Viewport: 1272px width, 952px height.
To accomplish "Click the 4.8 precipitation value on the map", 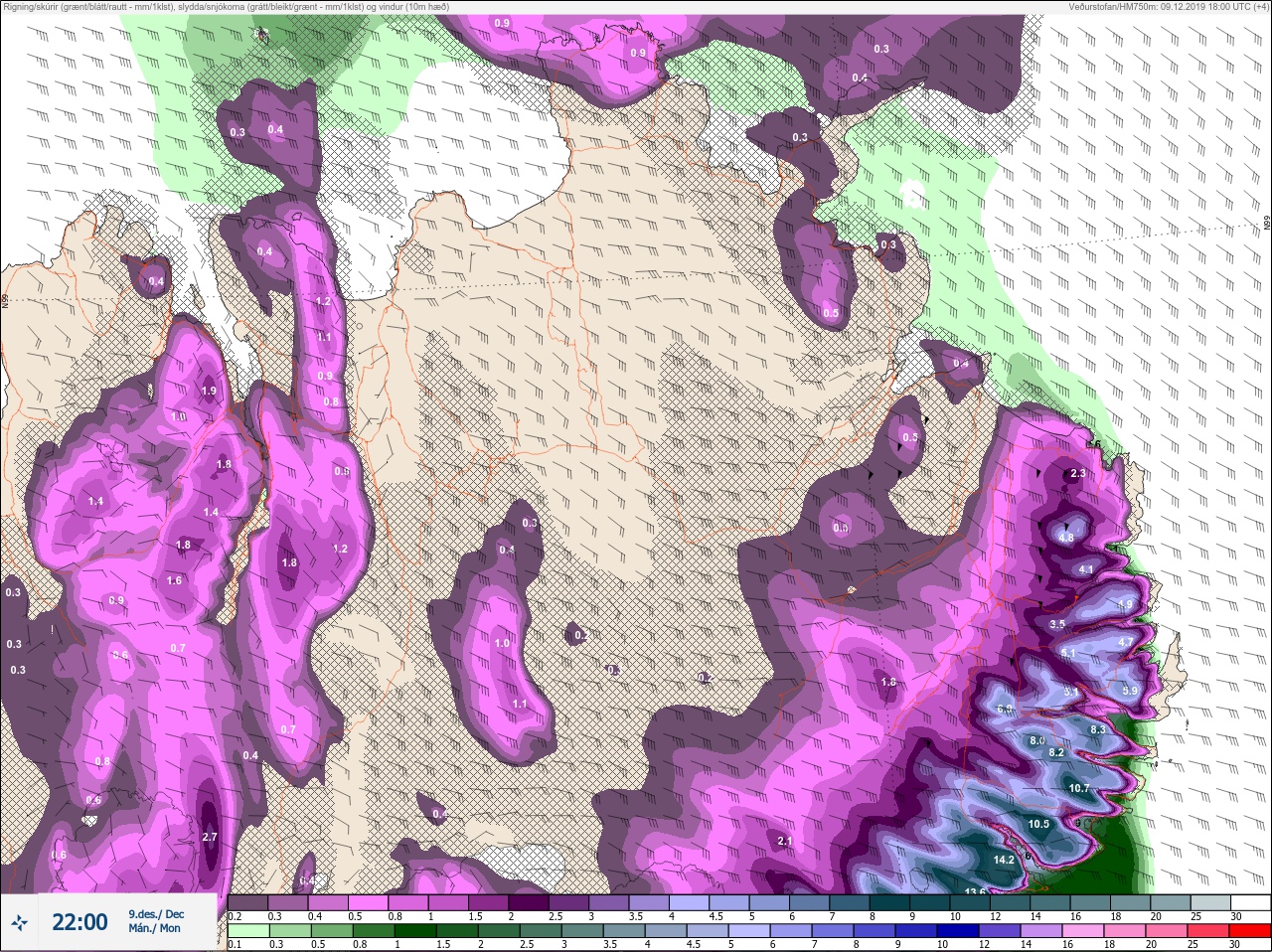I will tap(1066, 538).
